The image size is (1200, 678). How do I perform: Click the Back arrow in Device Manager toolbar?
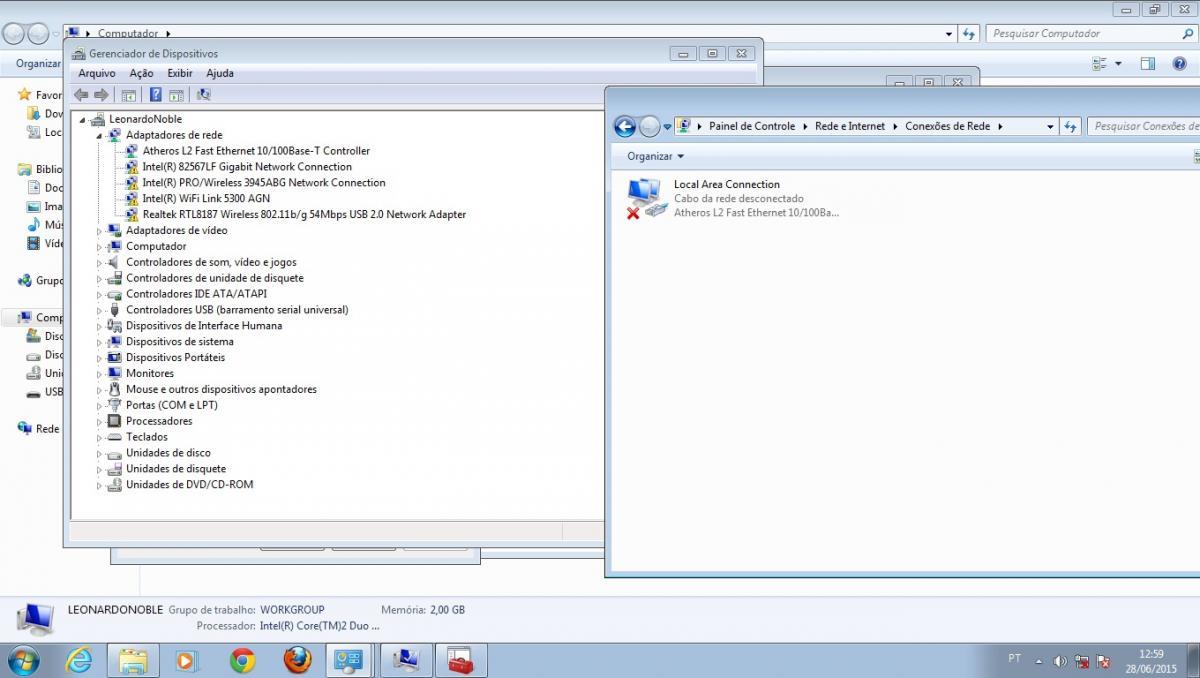click(81, 95)
